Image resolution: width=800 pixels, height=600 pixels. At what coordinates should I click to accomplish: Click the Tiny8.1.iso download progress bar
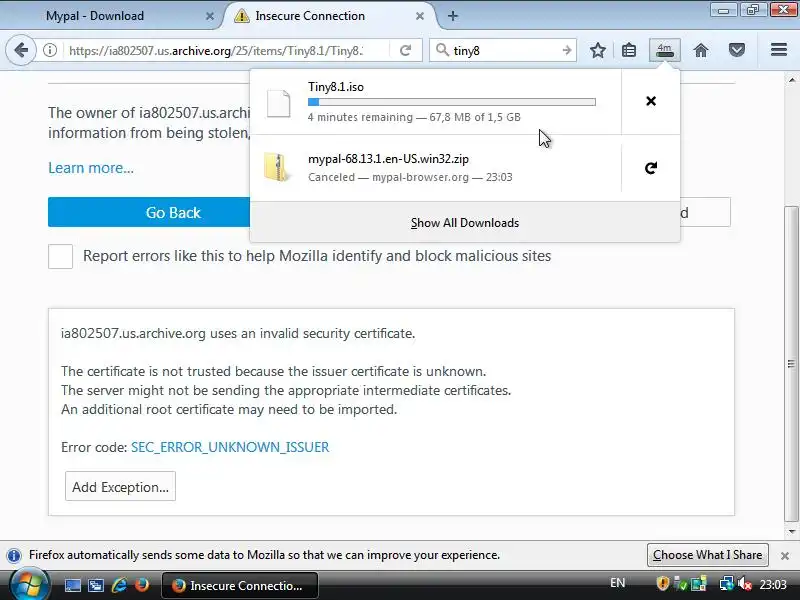click(x=452, y=102)
